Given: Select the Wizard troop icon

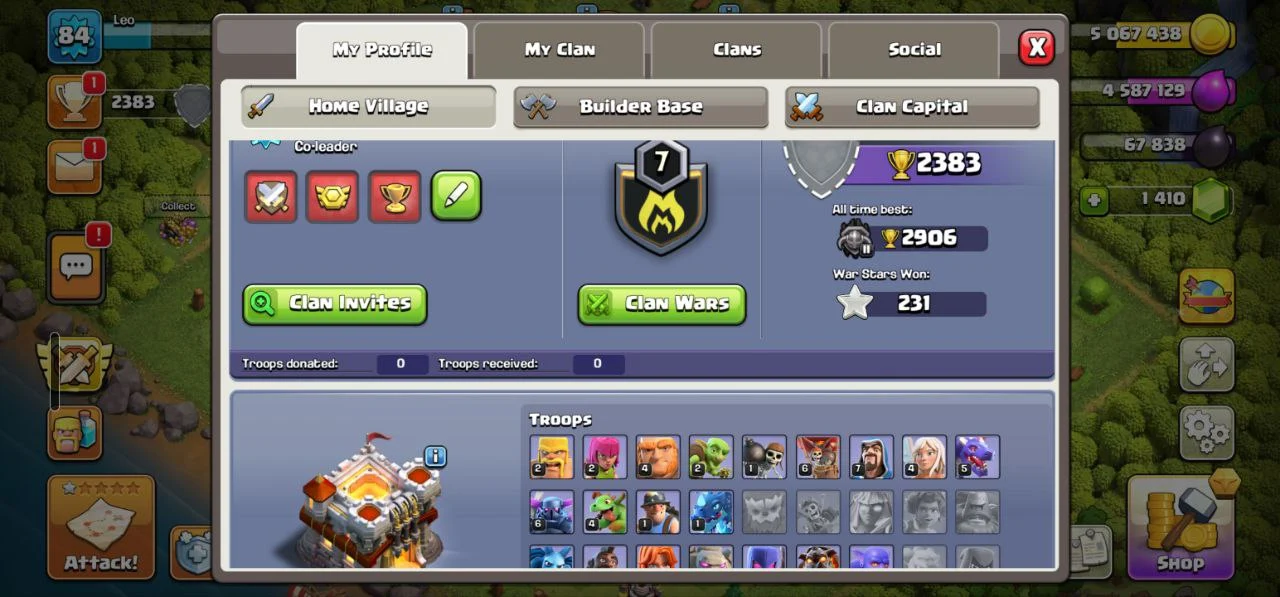Looking at the screenshot, I should click(x=871, y=457).
